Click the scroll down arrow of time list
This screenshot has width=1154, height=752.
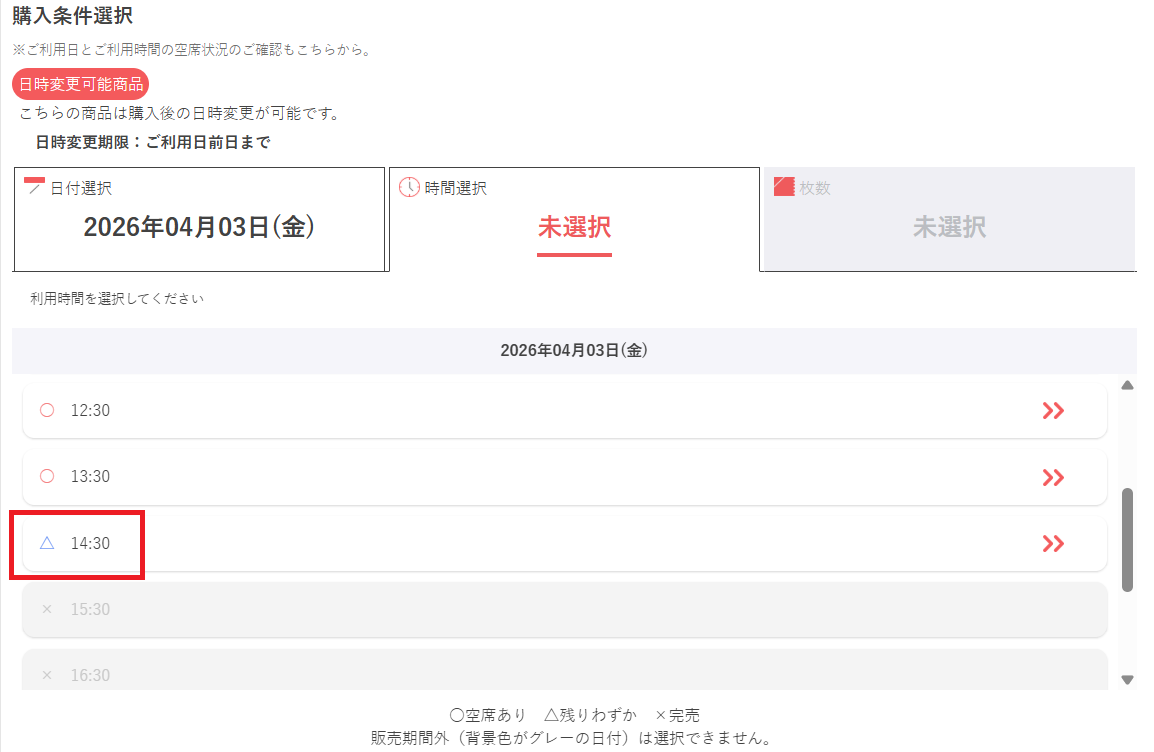pyautogui.click(x=1128, y=680)
